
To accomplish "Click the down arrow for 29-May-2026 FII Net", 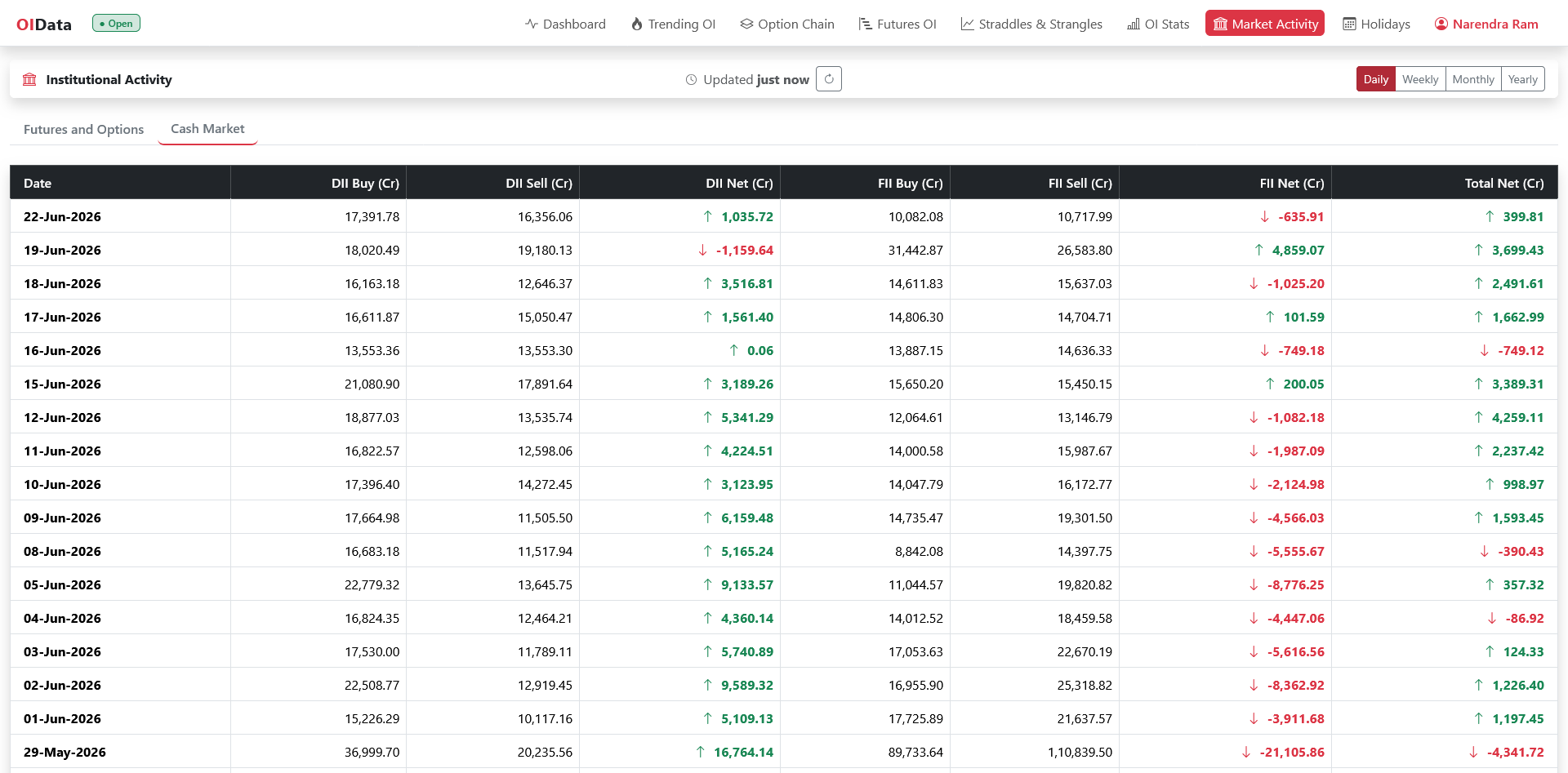I will point(1246,752).
